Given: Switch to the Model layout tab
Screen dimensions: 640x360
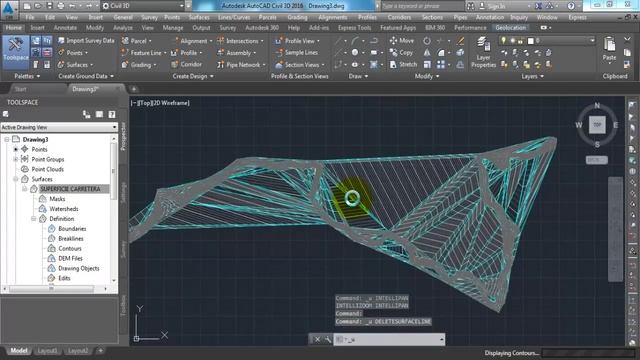Looking at the screenshot, I should (19, 351).
